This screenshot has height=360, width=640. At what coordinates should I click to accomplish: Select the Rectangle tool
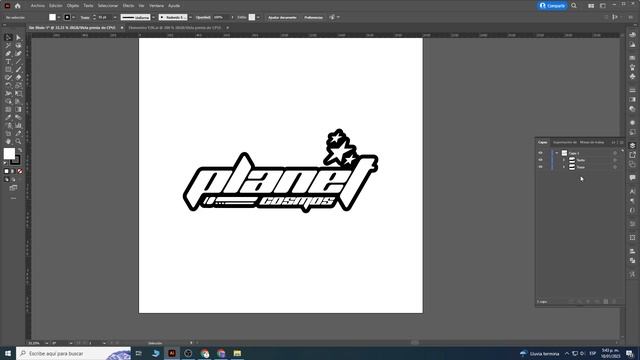pyautogui.click(x=8, y=69)
